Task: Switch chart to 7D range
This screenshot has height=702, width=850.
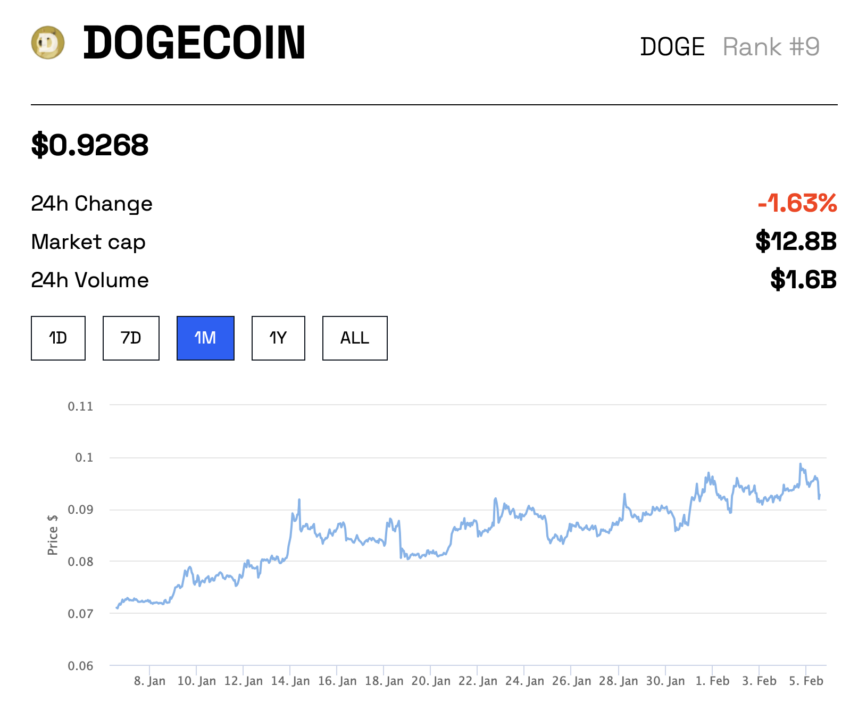Action: click(131, 338)
